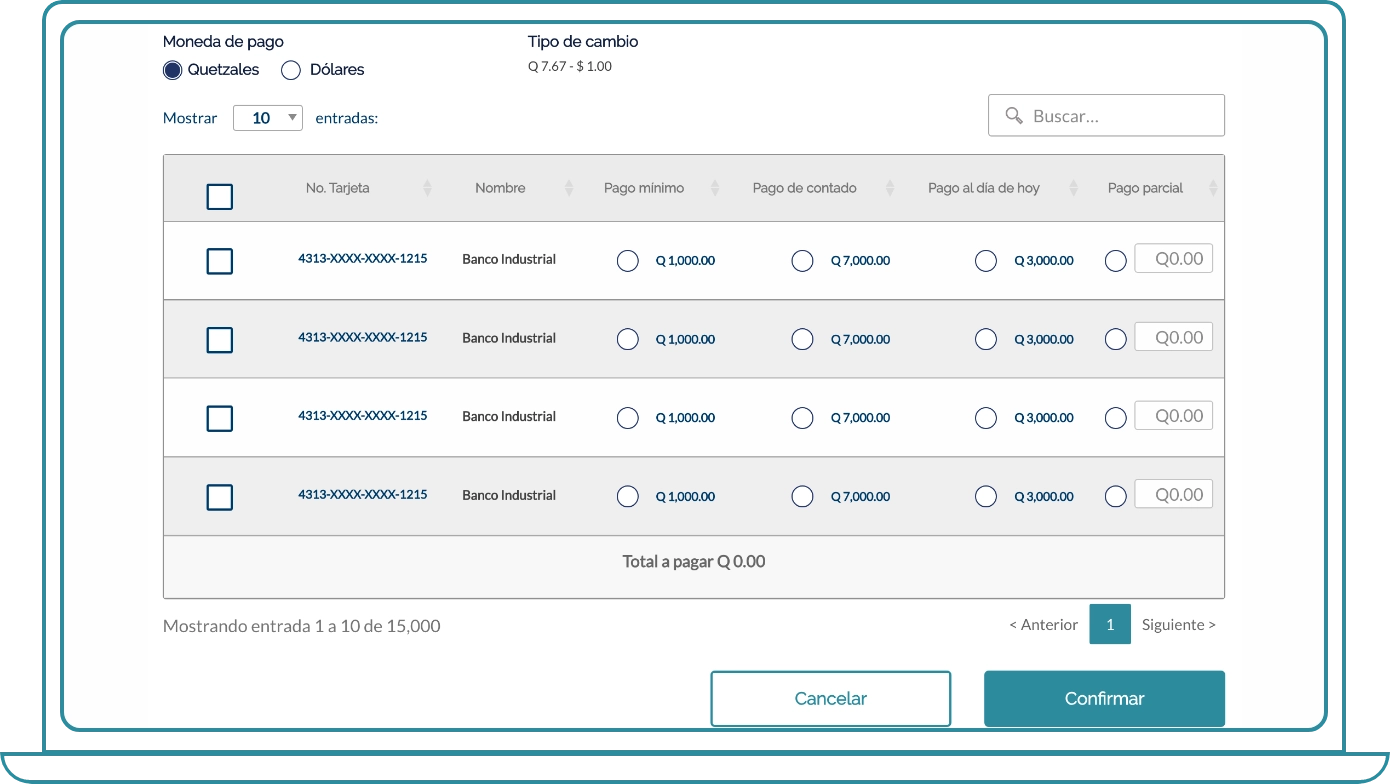Click the Q0.00 partial amount field in second row
Image resolution: width=1390 pixels, height=784 pixels.
point(1174,337)
